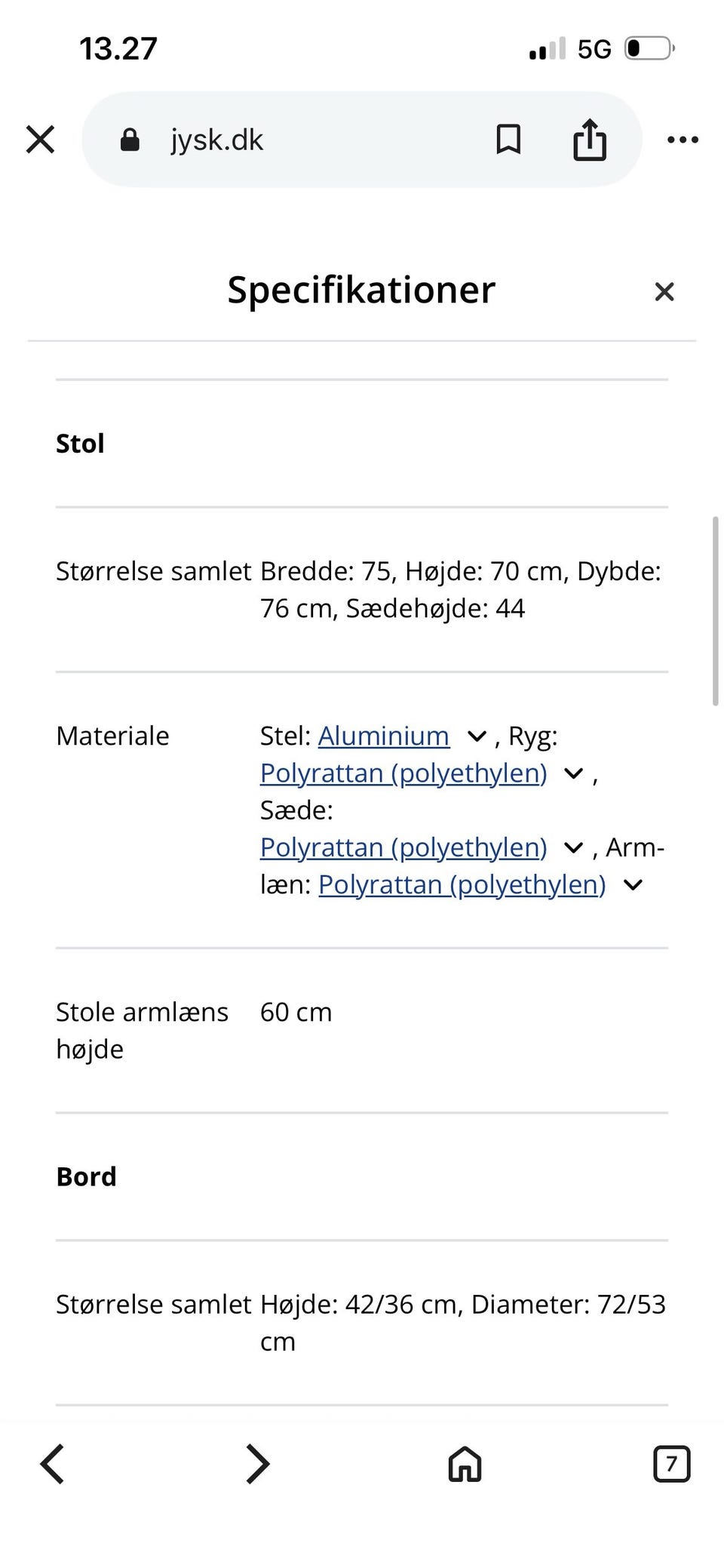This screenshot has width=724, height=1568.
Task: Tap the bookmark icon in the address bar
Action: [x=508, y=139]
